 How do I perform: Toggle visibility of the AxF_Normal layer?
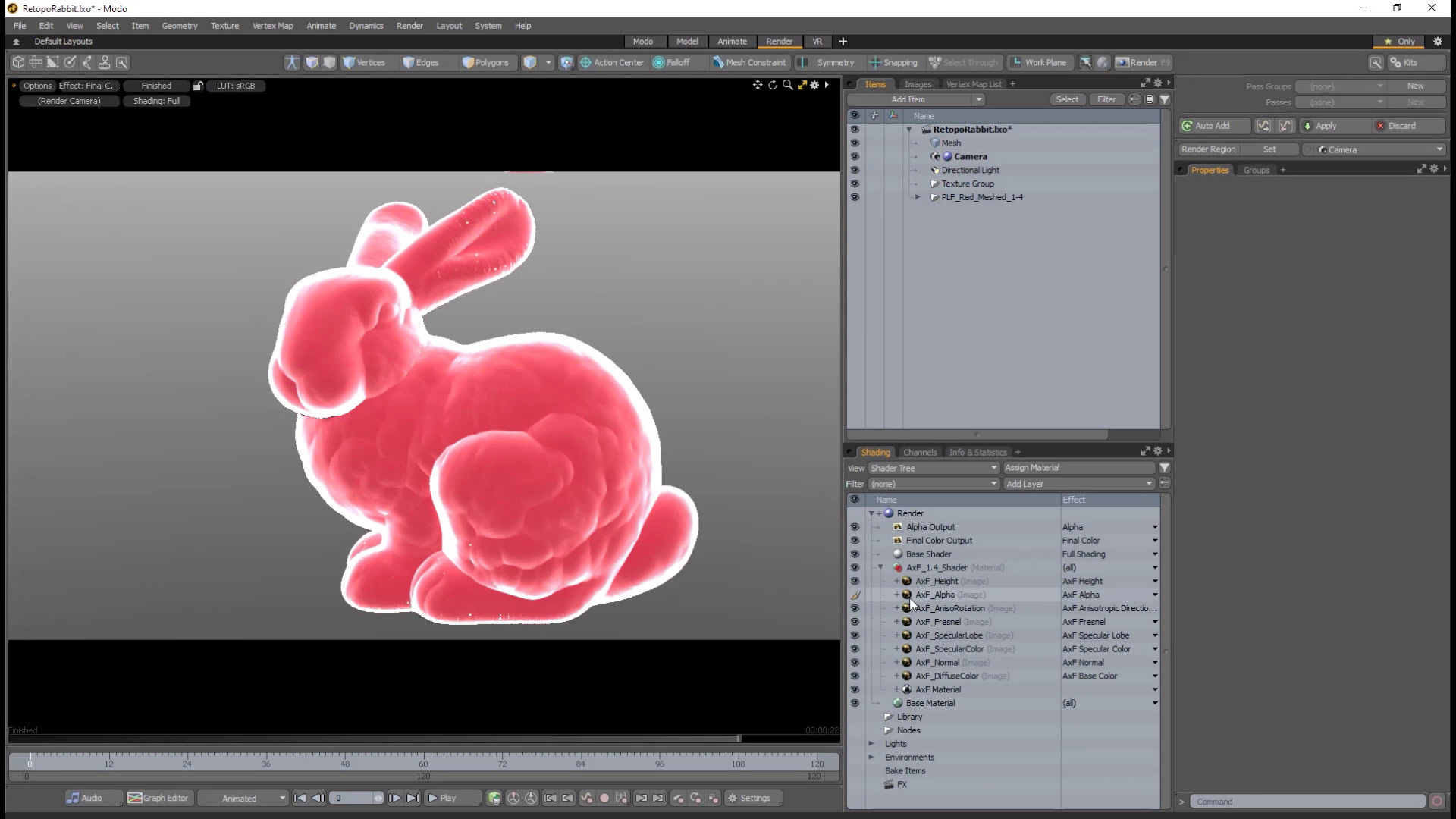coord(855,663)
